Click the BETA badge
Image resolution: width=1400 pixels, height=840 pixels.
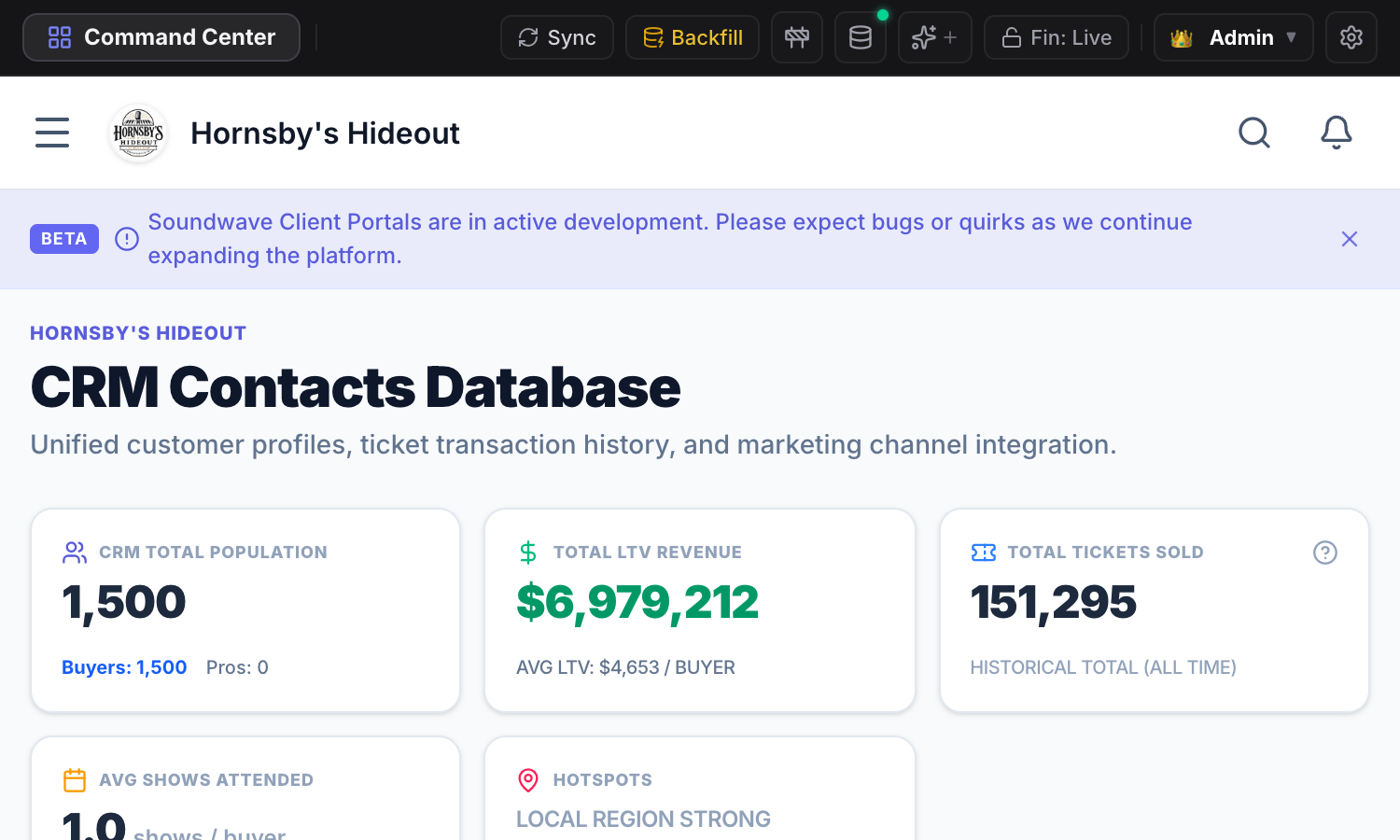[64, 239]
